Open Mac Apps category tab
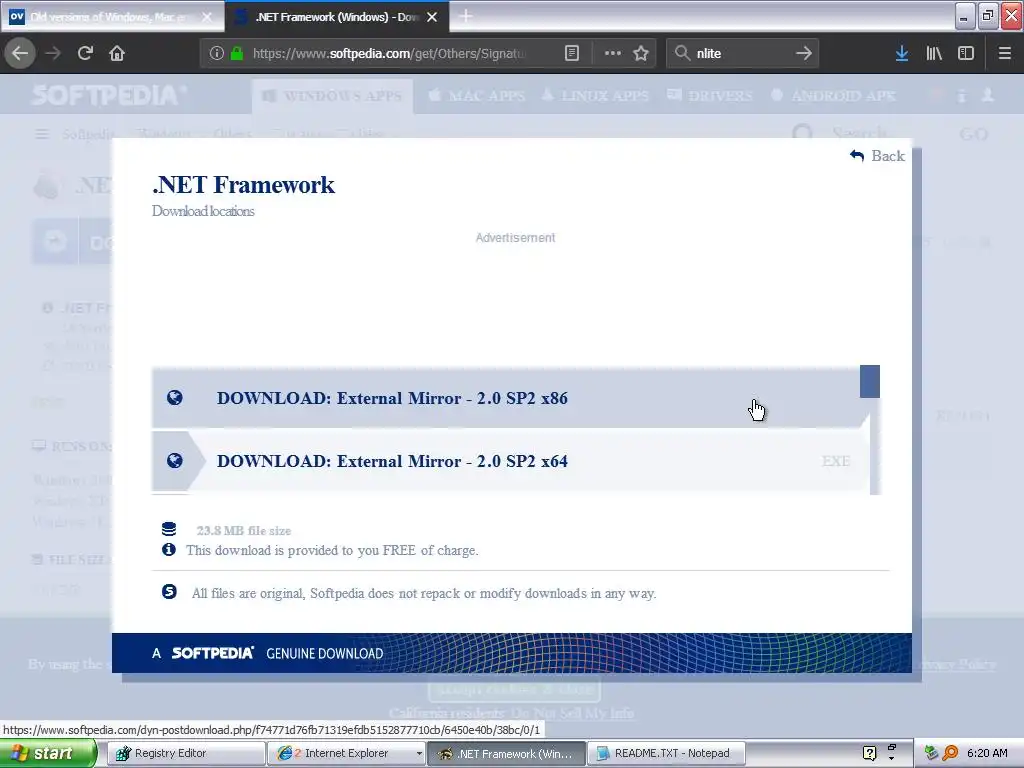Viewport: 1024px width, 768px height. (x=477, y=96)
